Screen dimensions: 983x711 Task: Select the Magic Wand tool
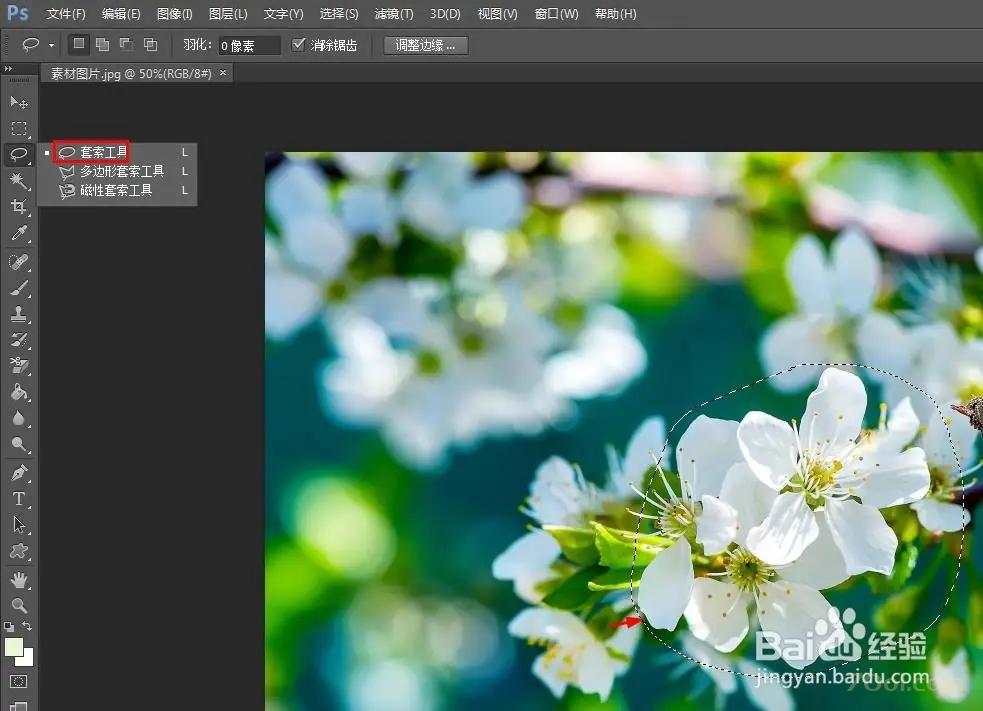(19, 181)
